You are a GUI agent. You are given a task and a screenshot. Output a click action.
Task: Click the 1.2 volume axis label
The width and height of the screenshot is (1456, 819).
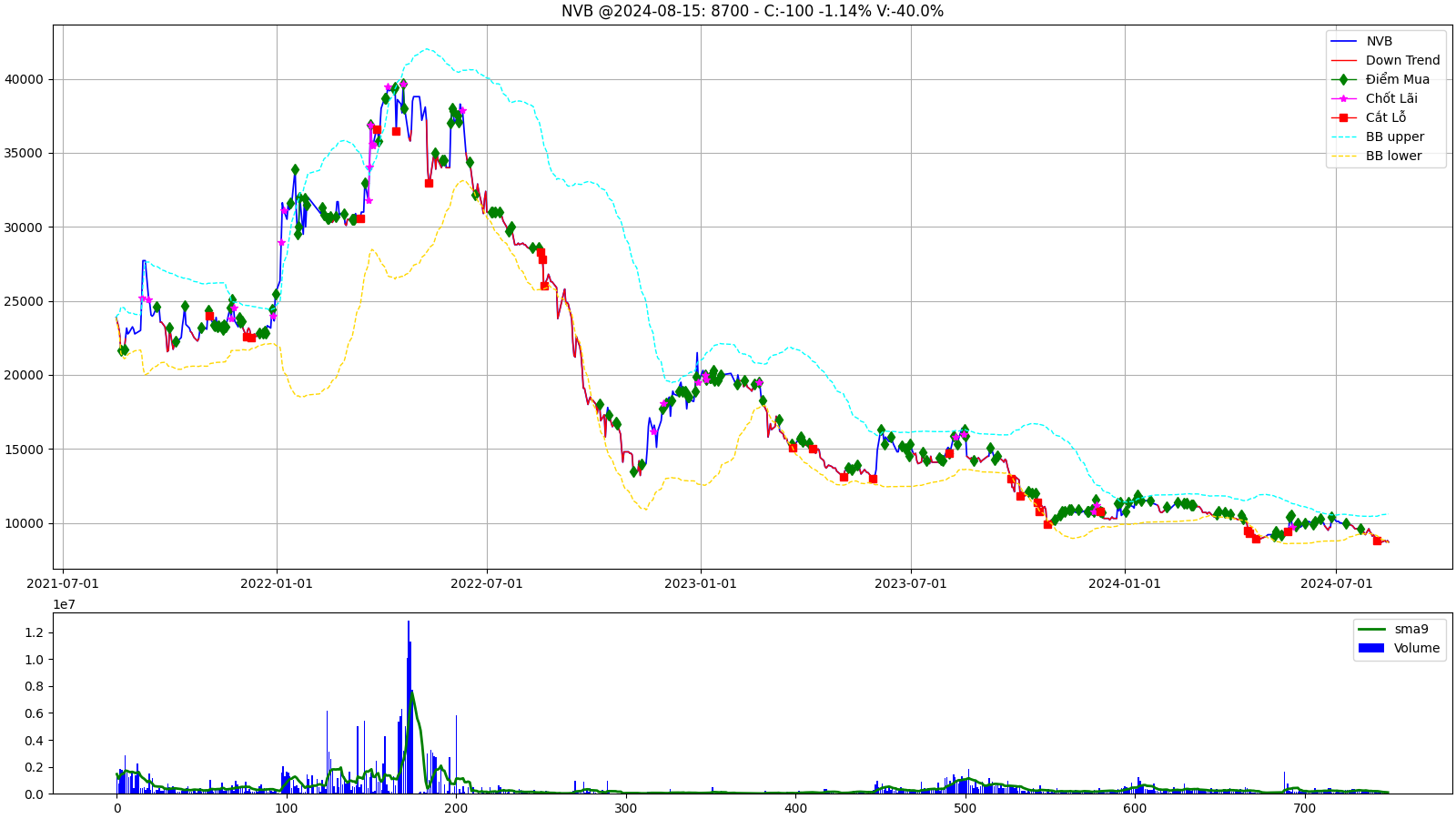coord(33,632)
